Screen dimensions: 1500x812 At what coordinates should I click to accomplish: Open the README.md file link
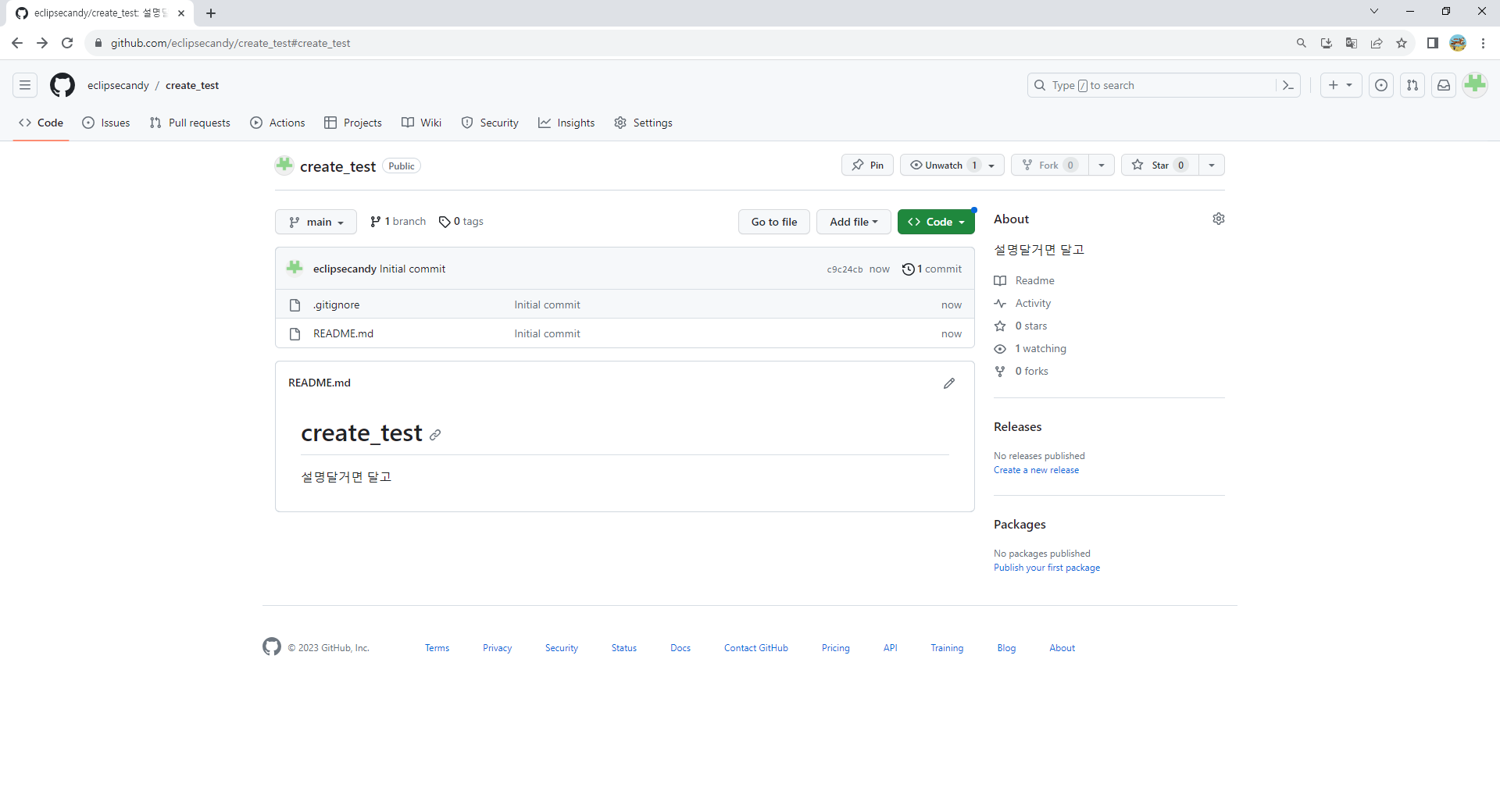pyautogui.click(x=343, y=333)
